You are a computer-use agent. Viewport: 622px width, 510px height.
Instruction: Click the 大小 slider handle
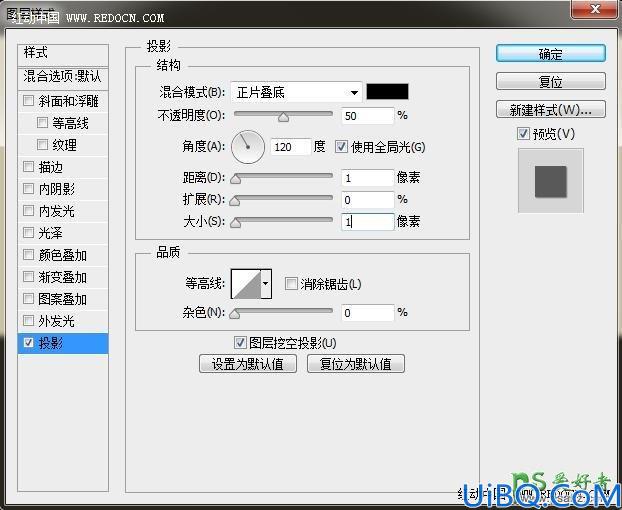pyautogui.click(x=236, y=223)
